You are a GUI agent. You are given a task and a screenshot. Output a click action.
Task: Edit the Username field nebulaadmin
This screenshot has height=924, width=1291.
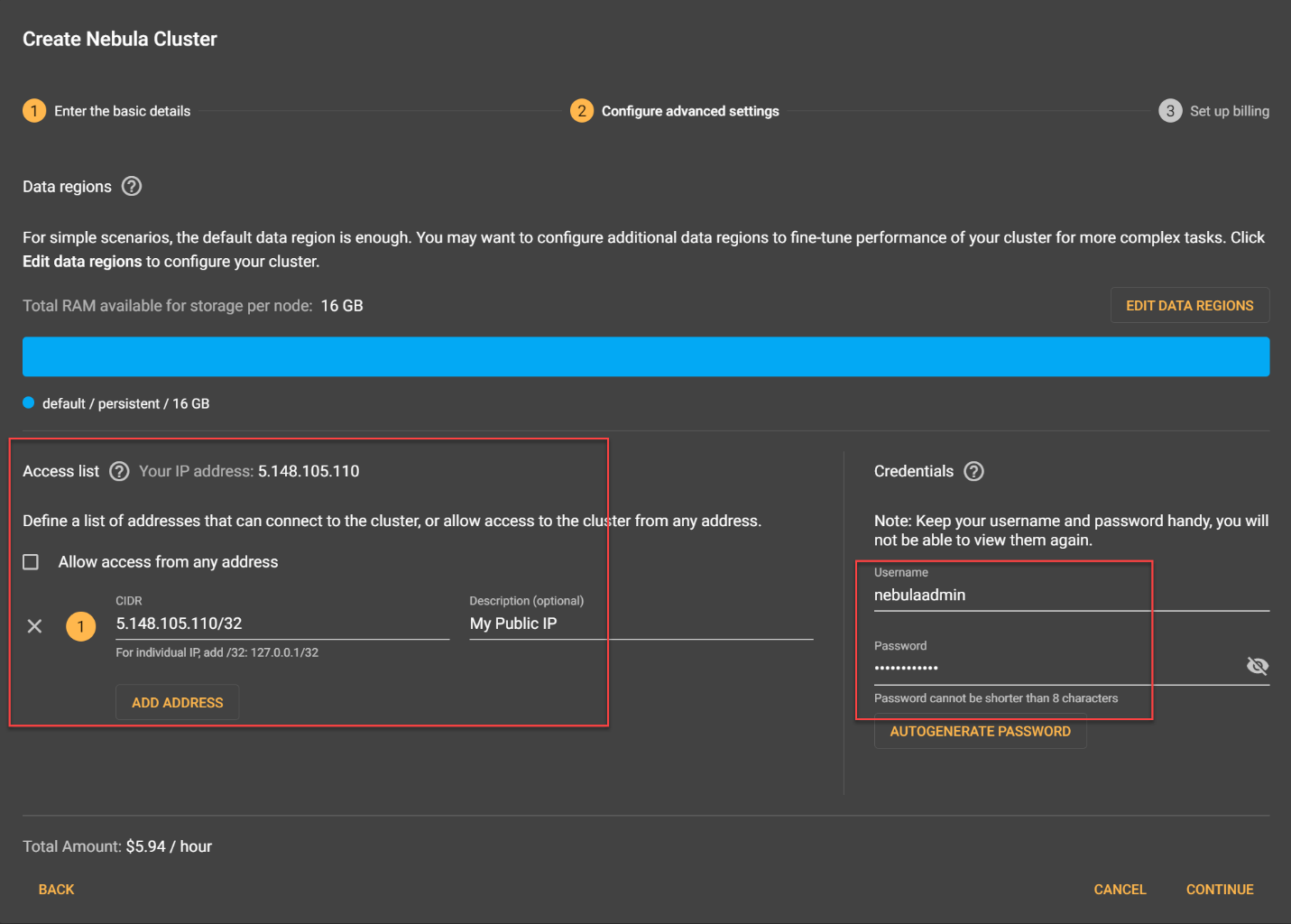(1070, 595)
